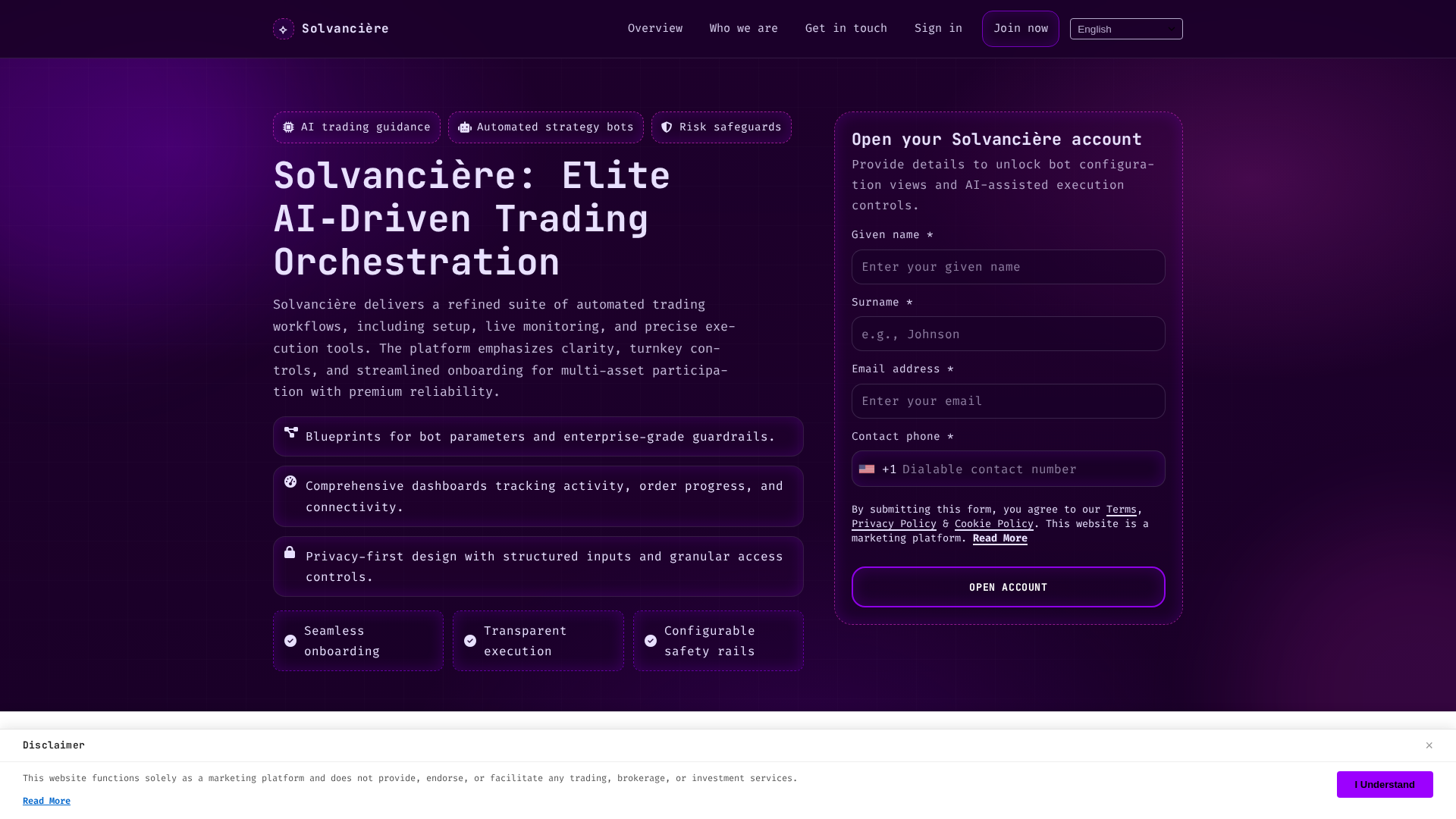Viewport: 1456px width, 819px height.
Task: Focus the Surname input field
Action: [x=1009, y=334]
